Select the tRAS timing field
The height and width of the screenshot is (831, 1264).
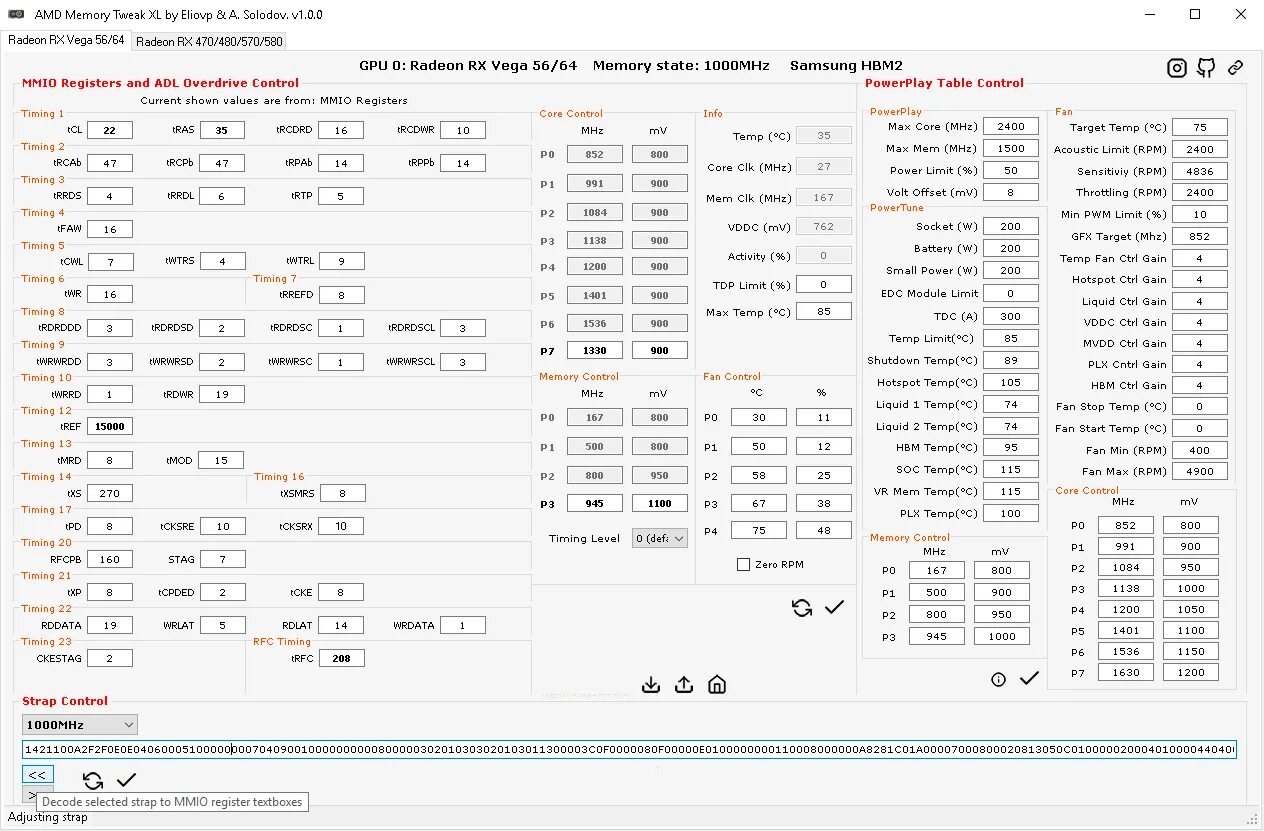222,130
